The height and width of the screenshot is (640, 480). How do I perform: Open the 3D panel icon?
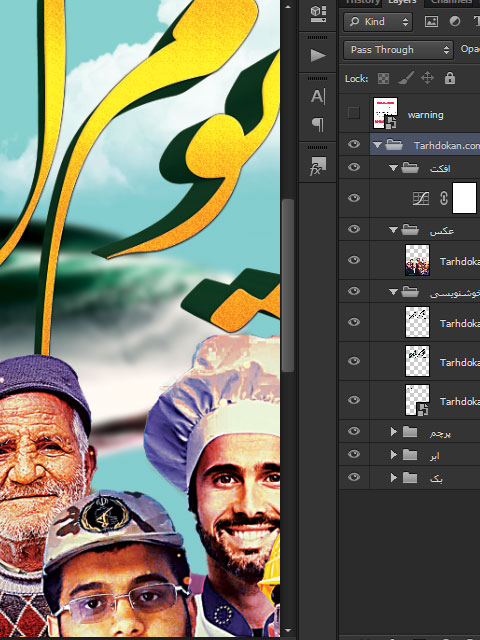[318, 14]
